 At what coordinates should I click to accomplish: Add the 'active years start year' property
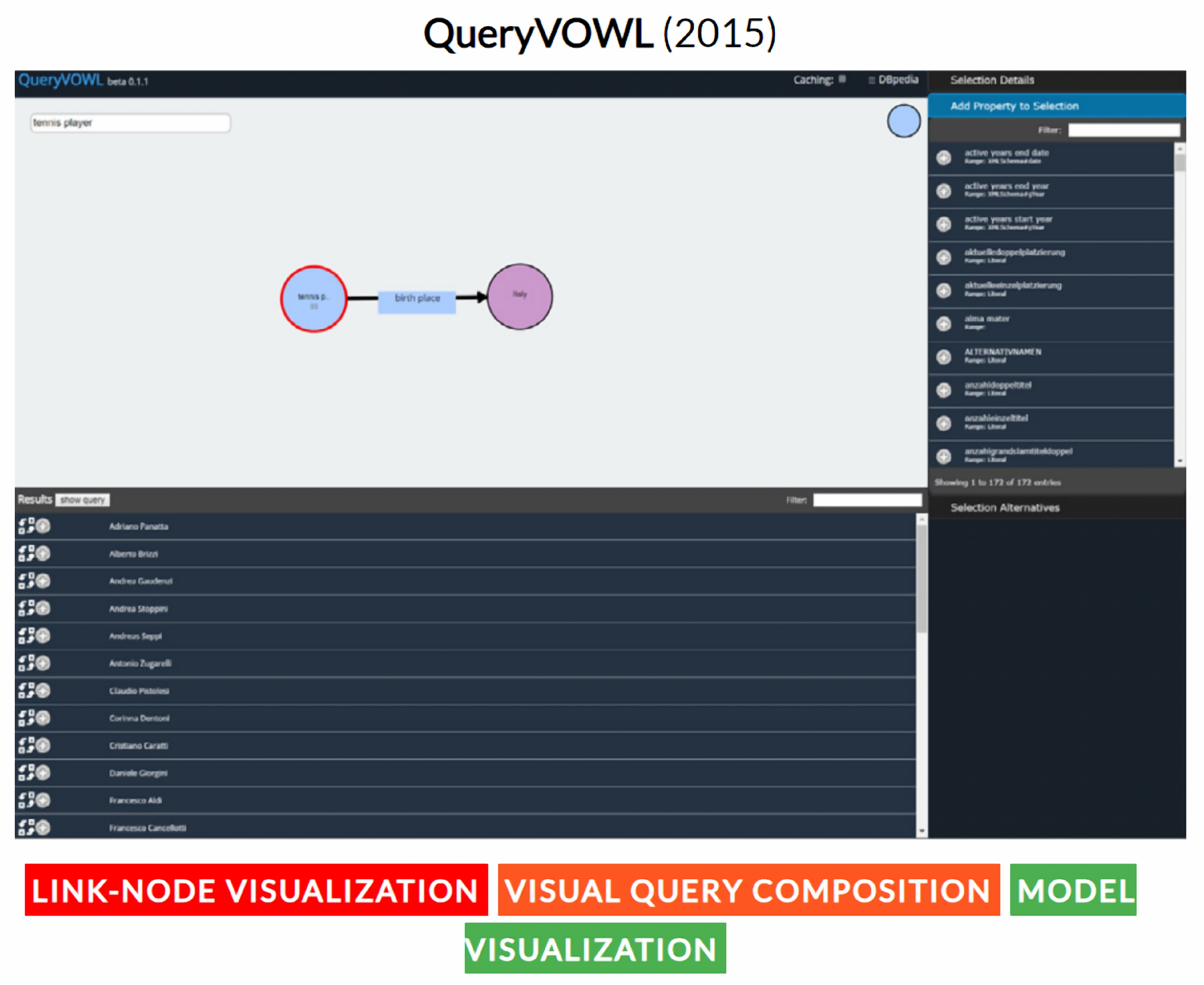click(943, 224)
